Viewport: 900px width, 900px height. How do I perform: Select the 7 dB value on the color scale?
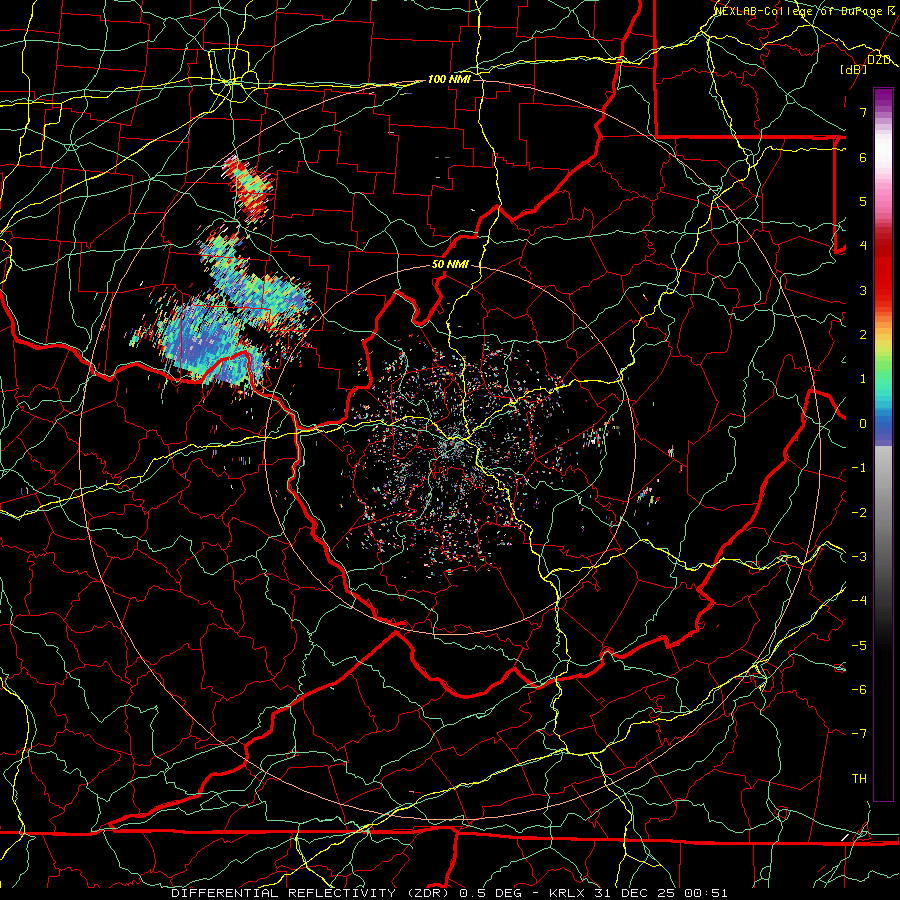tap(863, 112)
